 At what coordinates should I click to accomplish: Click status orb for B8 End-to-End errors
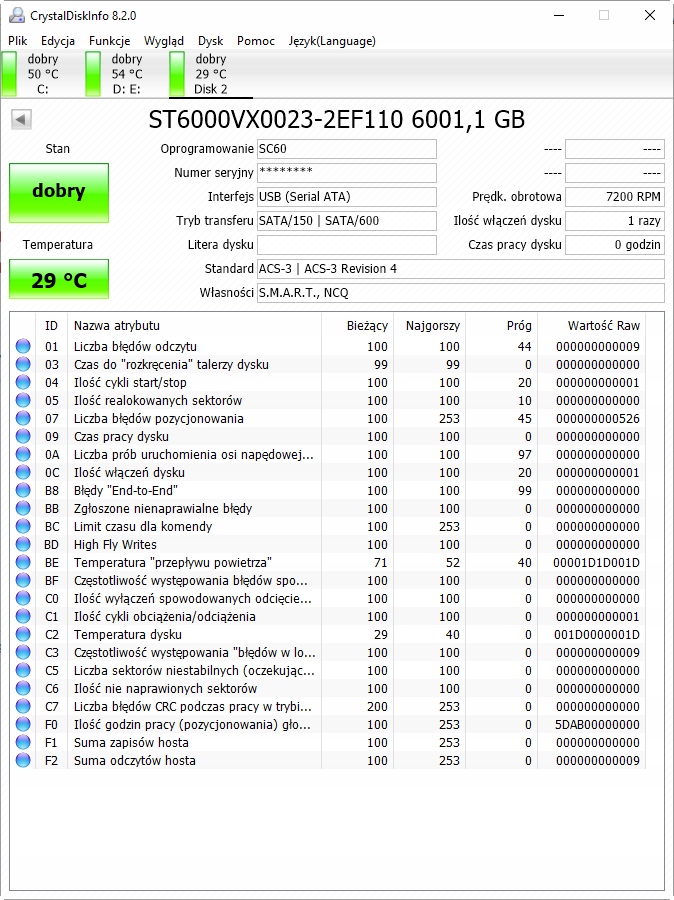tap(23, 490)
